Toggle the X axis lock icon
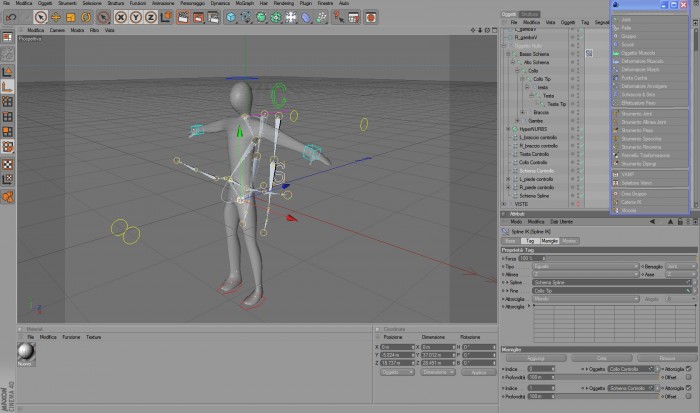The image size is (700, 413). [x=121, y=17]
